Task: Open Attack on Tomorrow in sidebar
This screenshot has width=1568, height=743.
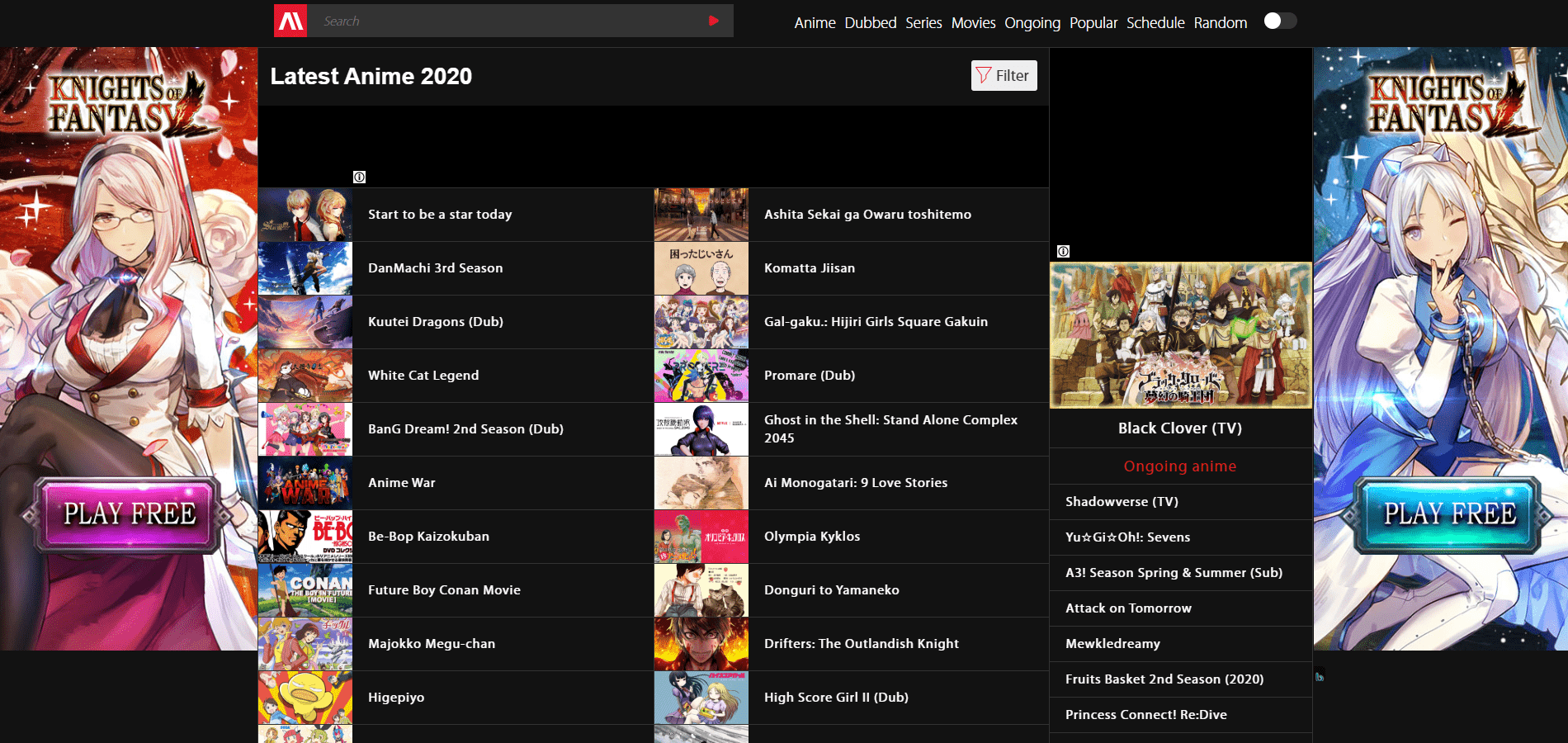Action: 1128,608
